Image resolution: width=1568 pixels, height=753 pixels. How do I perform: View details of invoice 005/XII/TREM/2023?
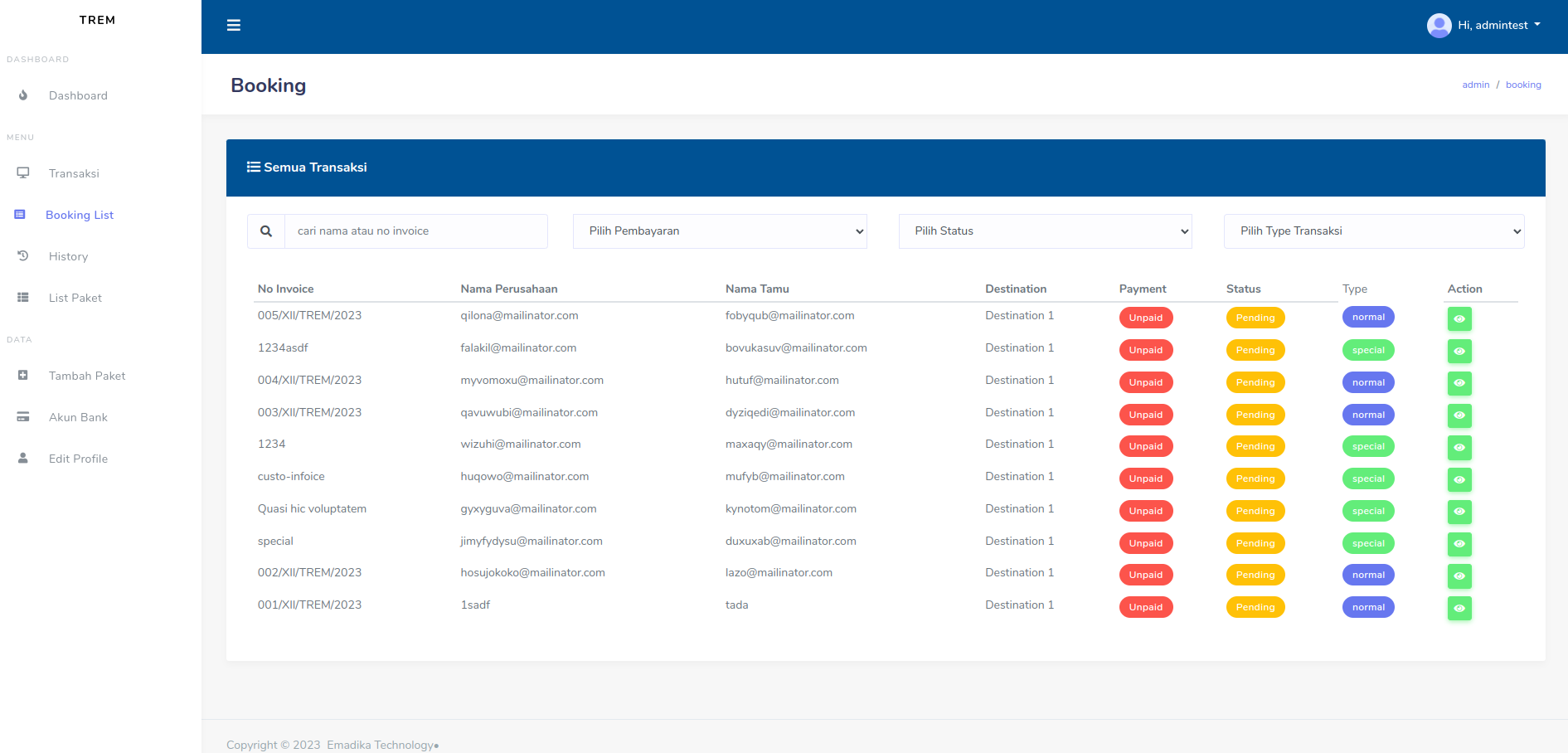[x=1459, y=318]
